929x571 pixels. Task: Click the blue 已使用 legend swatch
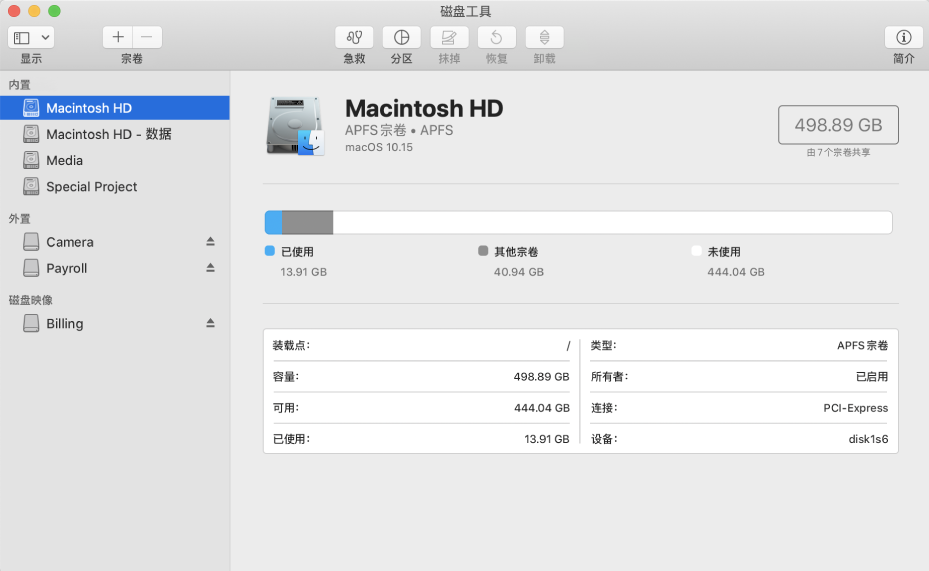coord(270,251)
